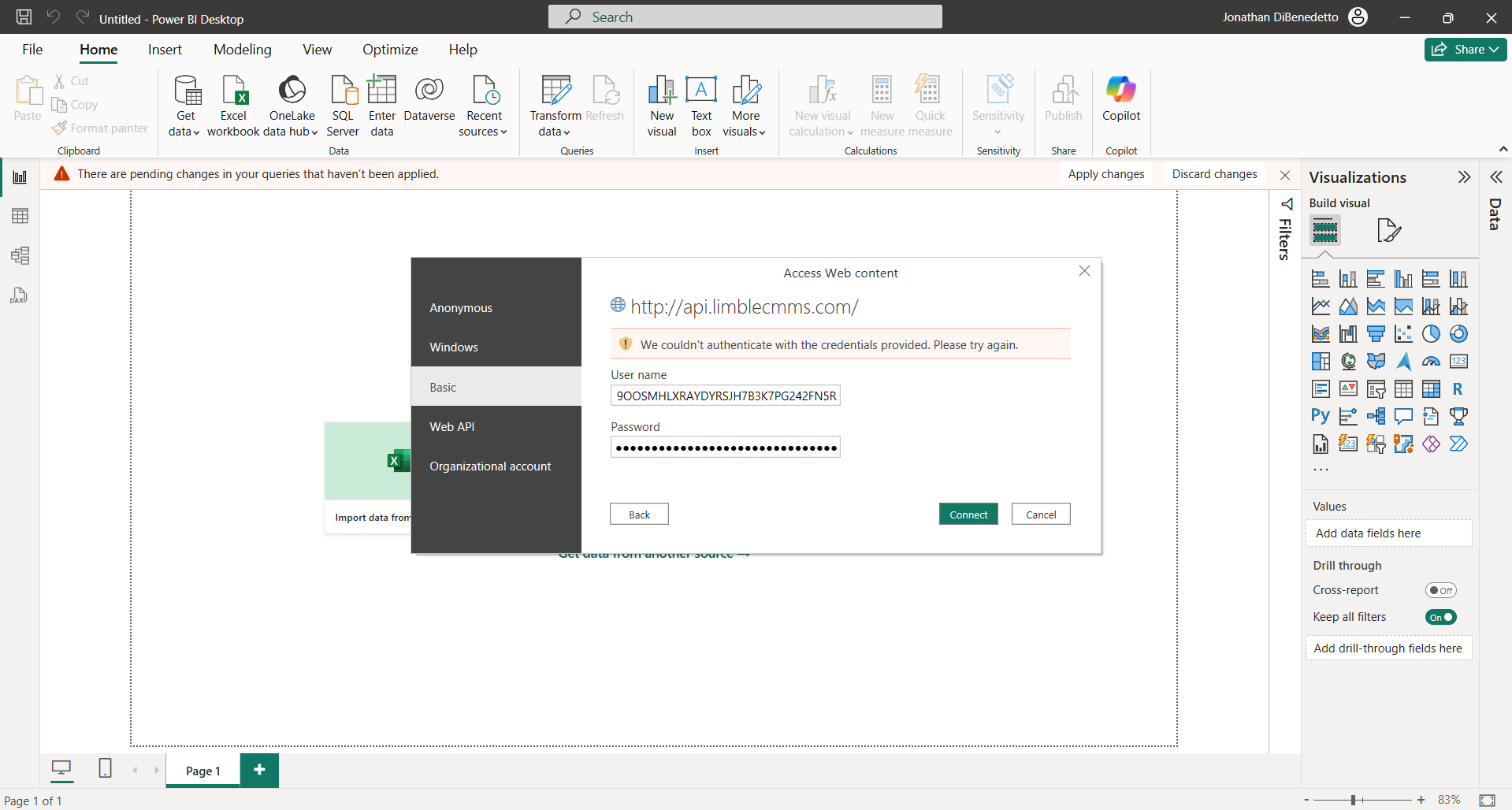Viewport: 1512px width, 810px height.
Task: Select the Slicer visual
Action: [1376, 389]
